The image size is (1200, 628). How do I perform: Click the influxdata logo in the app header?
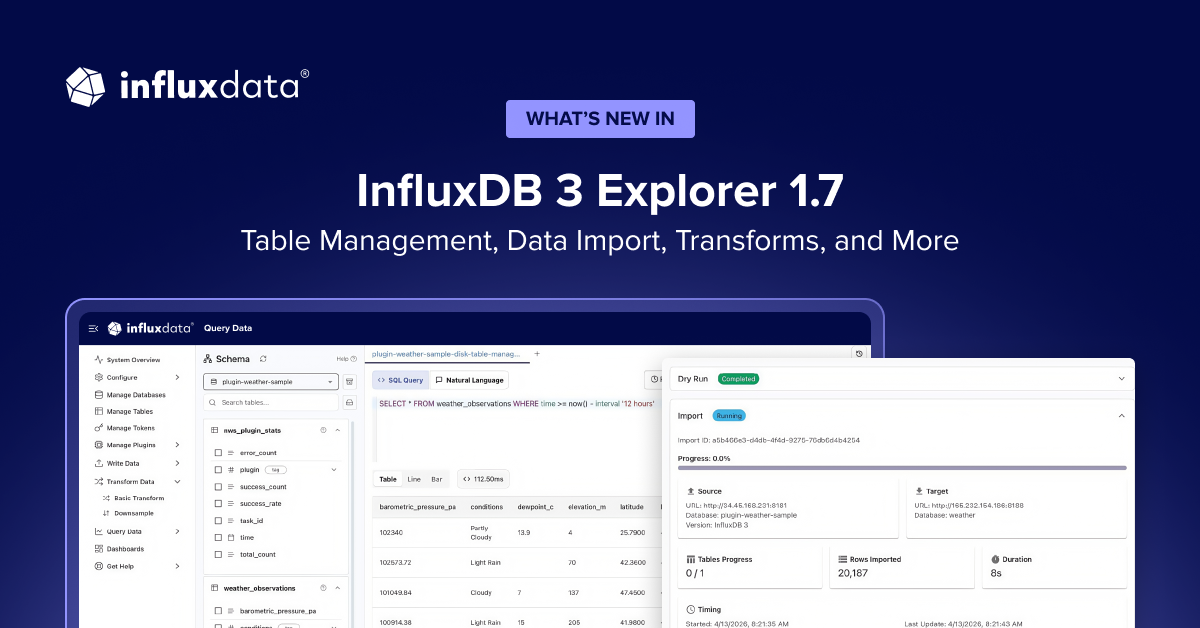150,328
